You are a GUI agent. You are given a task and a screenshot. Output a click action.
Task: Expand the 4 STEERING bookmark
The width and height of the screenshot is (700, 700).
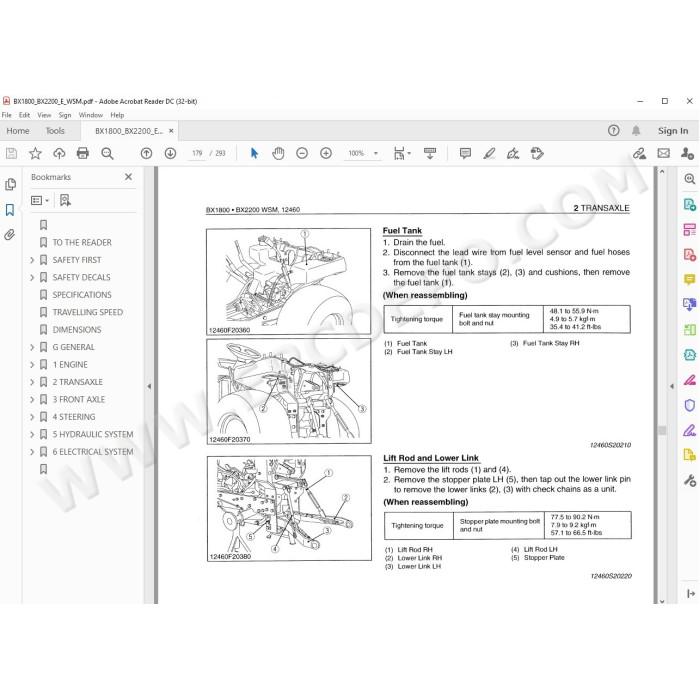(x=32, y=417)
